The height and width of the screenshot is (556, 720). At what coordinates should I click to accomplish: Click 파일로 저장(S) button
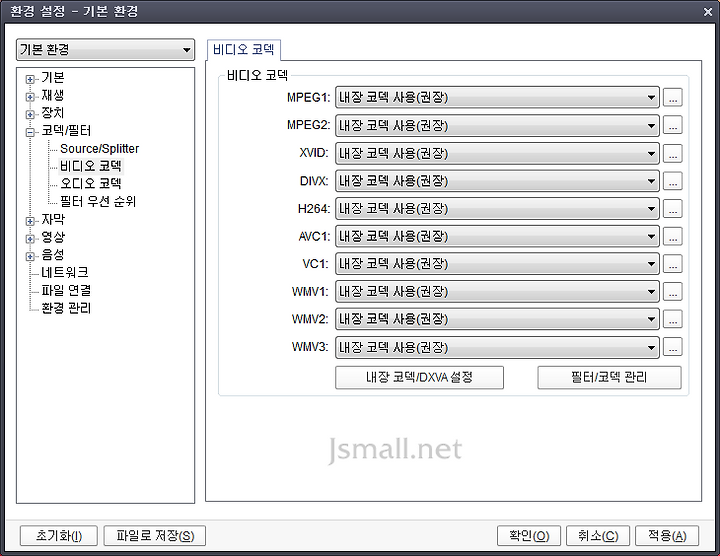[x=155, y=536]
